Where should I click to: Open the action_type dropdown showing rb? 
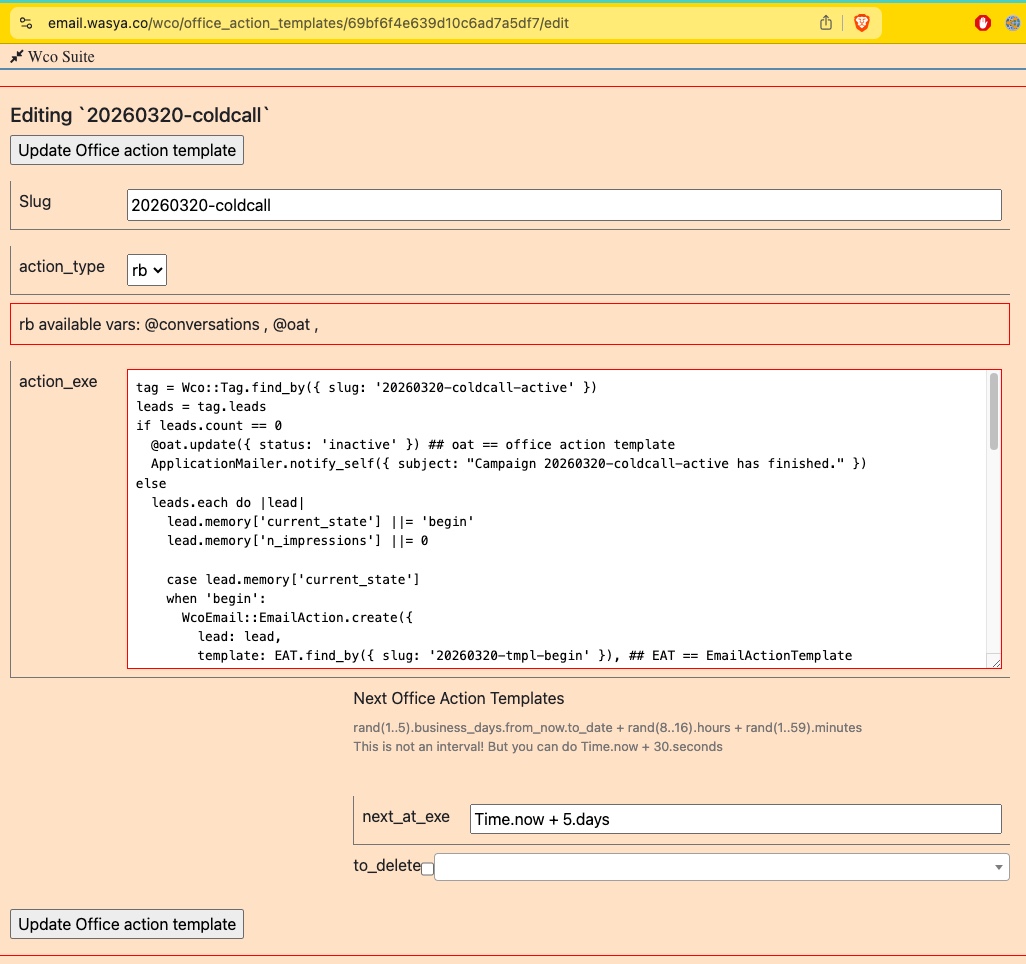coord(146,269)
